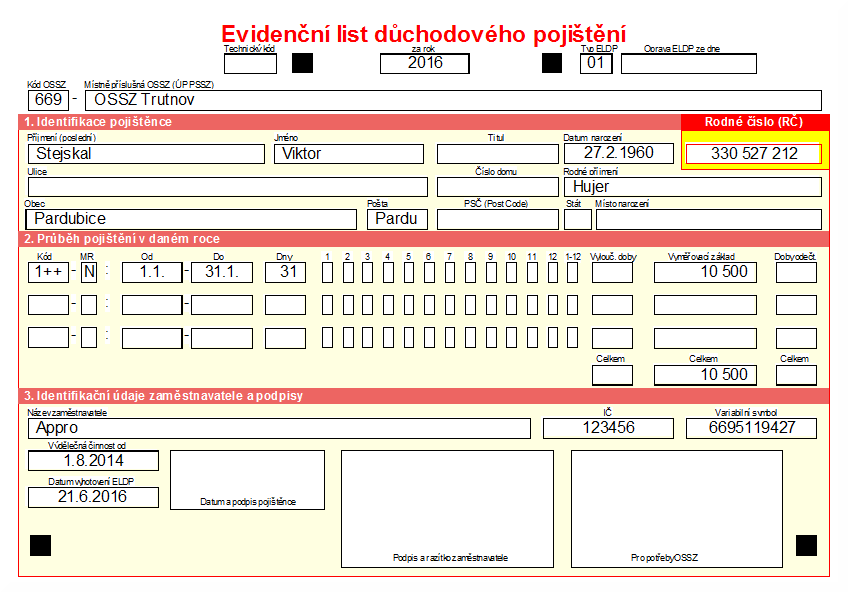Image resolution: width=848 pixels, height=592 pixels.
Task: Click the Dny field showing 31
Action: (285, 272)
